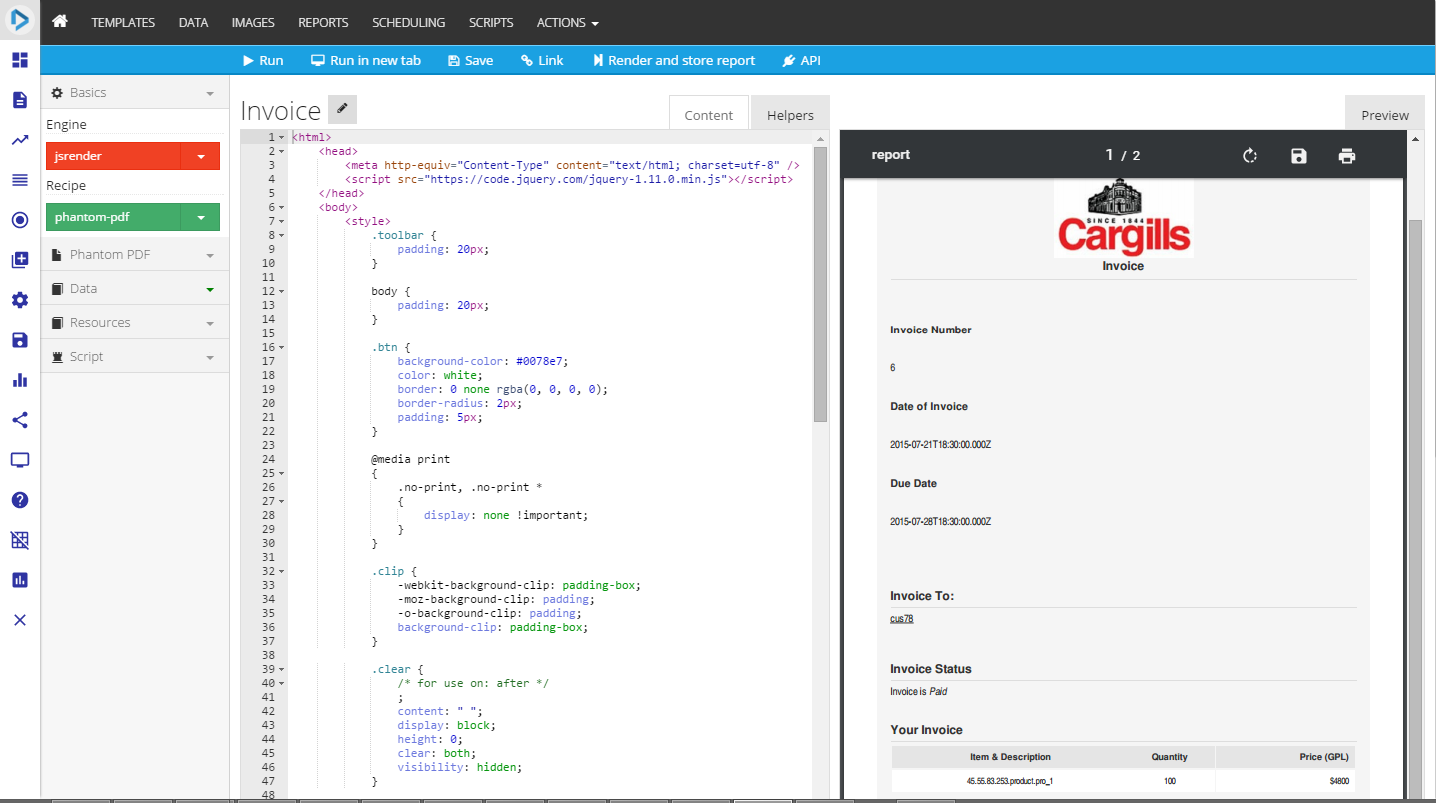
Task: Expand the Resources section
Action: pos(135,322)
